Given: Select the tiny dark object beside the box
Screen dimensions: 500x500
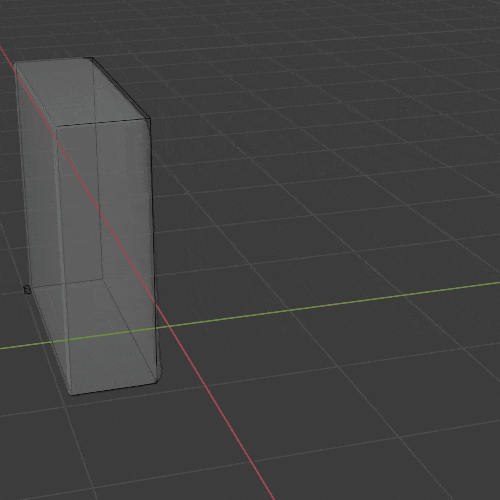Looking at the screenshot, I should pyautogui.click(x=27, y=290).
